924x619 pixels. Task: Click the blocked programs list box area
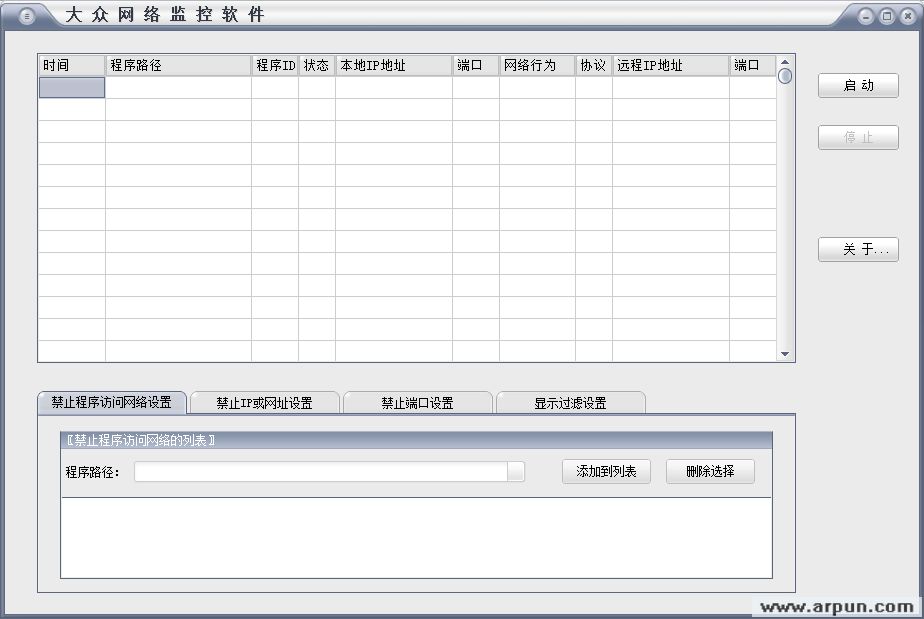point(417,538)
